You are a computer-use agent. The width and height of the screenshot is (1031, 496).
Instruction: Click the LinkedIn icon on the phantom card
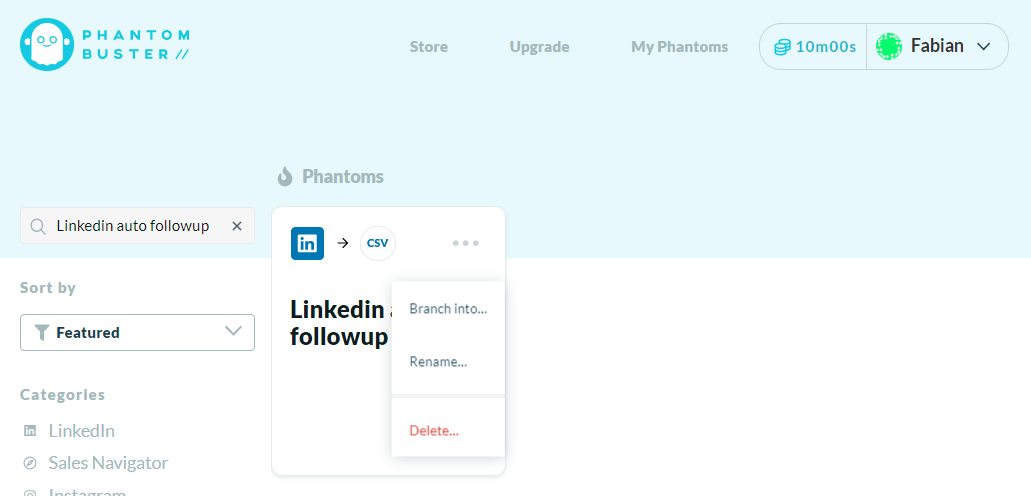(x=307, y=243)
